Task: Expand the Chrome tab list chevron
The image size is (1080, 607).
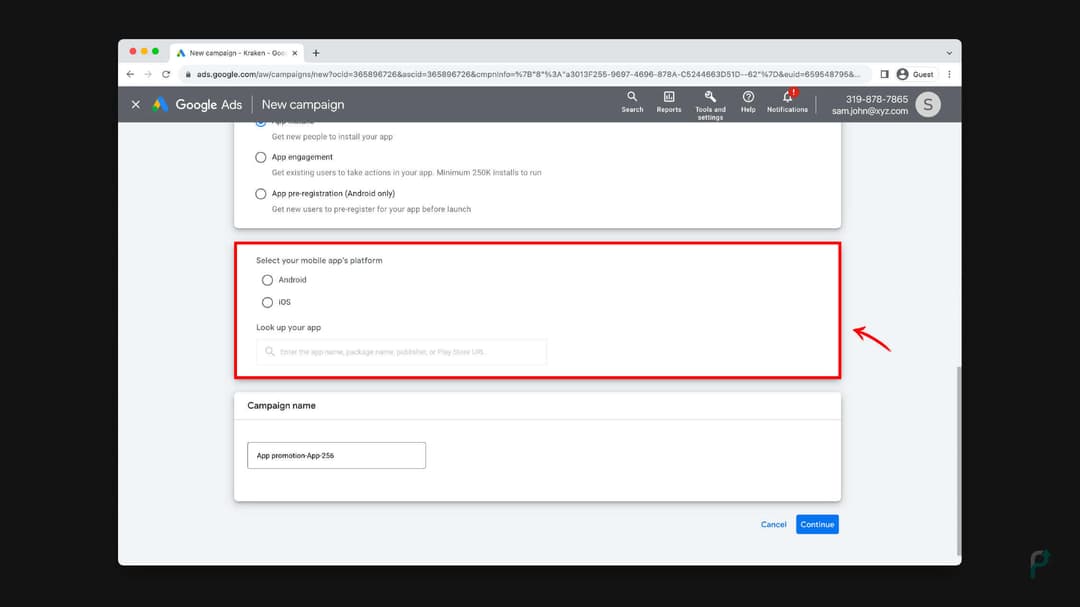Action: coord(948,52)
